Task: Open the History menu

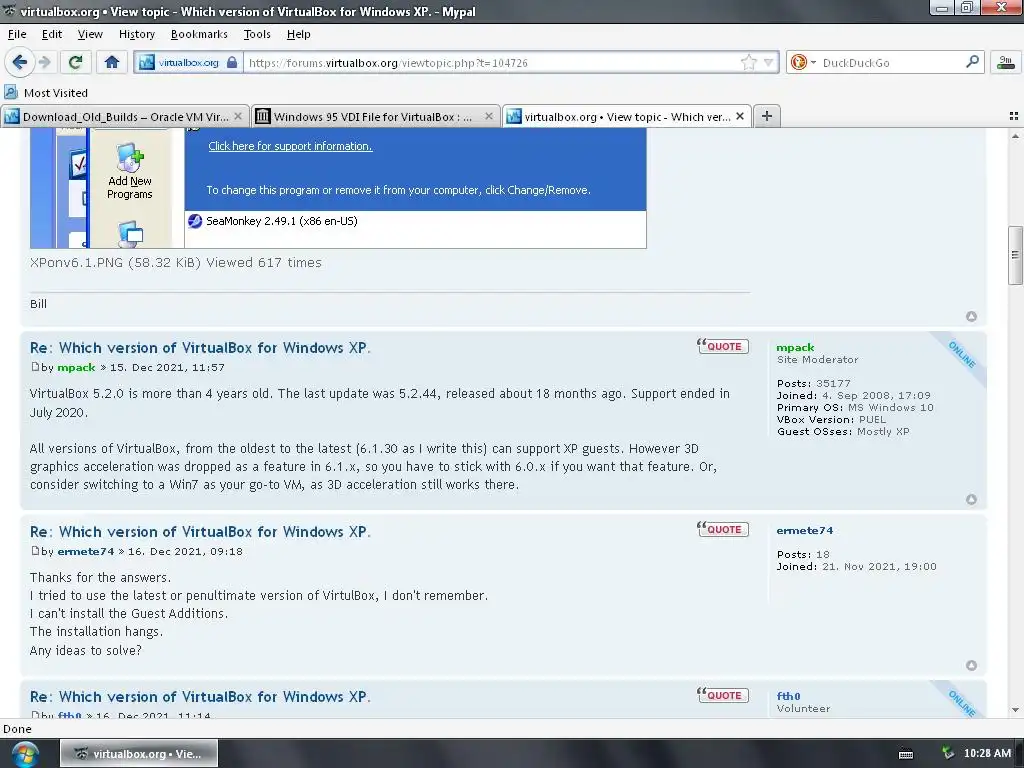Action: pyautogui.click(x=136, y=34)
